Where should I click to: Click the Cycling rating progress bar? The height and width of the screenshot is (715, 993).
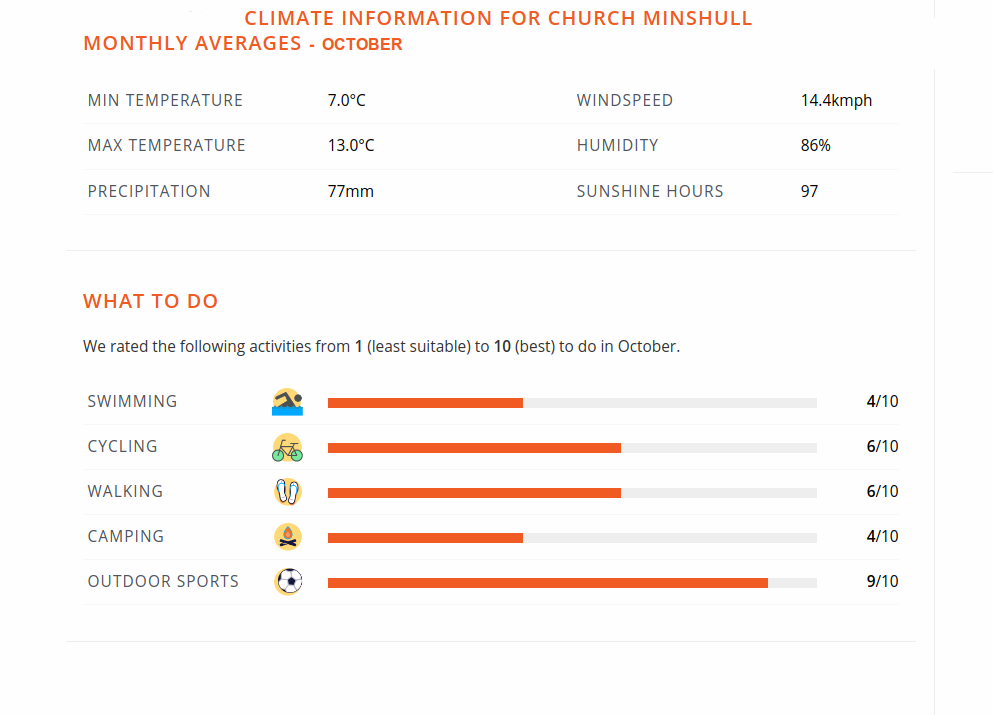coord(572,448)
